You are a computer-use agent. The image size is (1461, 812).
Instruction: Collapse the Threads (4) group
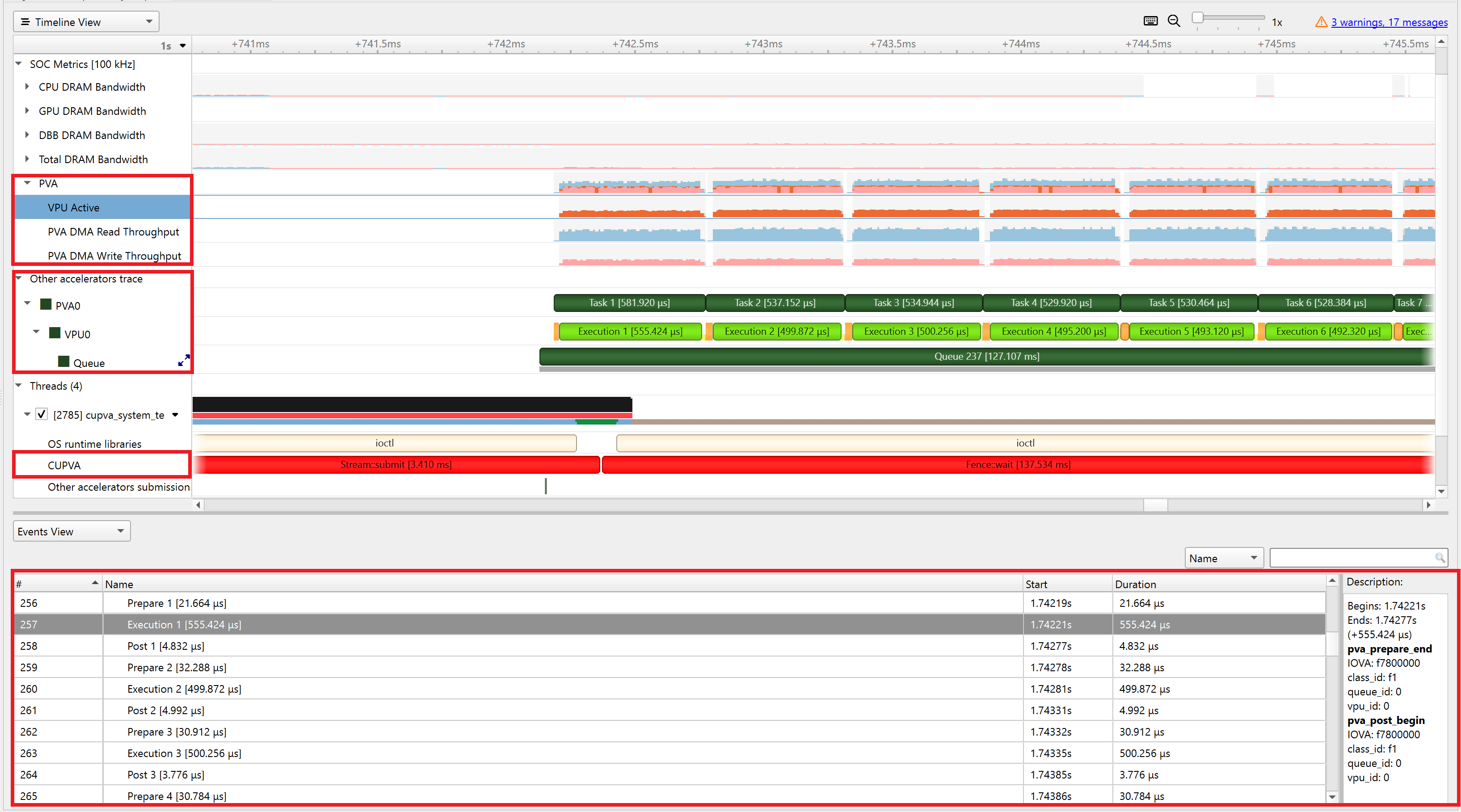click(x=19, y=386)
